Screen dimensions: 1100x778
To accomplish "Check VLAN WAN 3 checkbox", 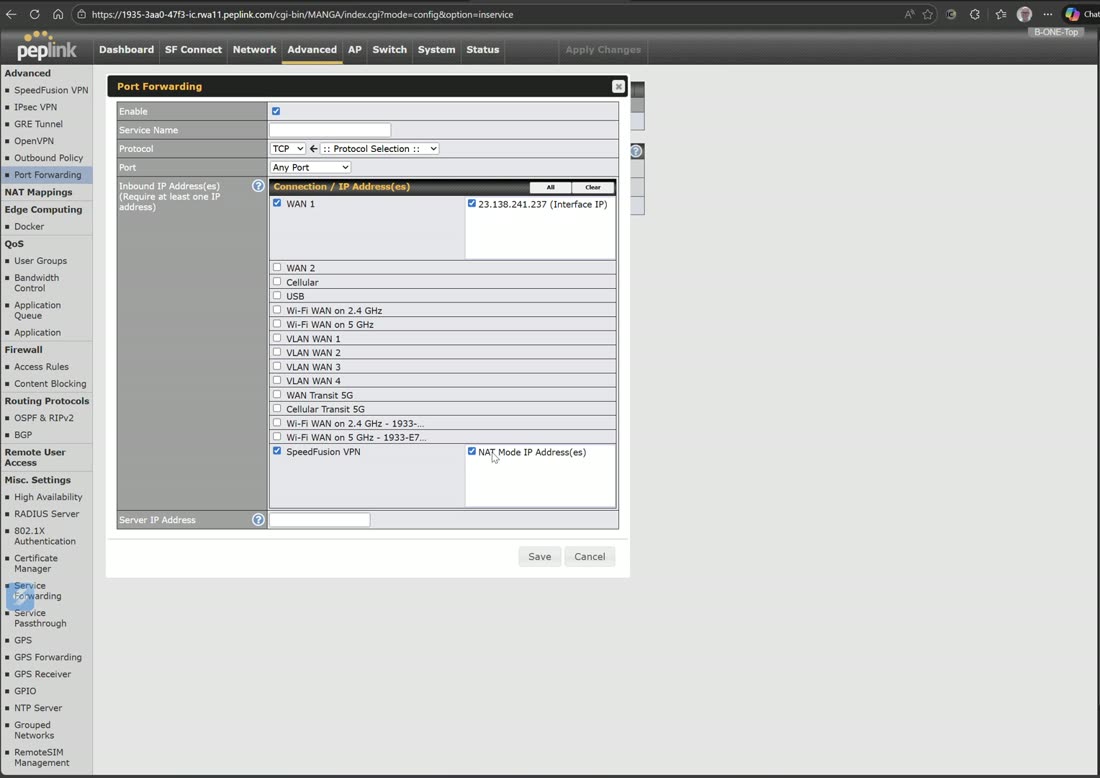I will tap(277, 366).
